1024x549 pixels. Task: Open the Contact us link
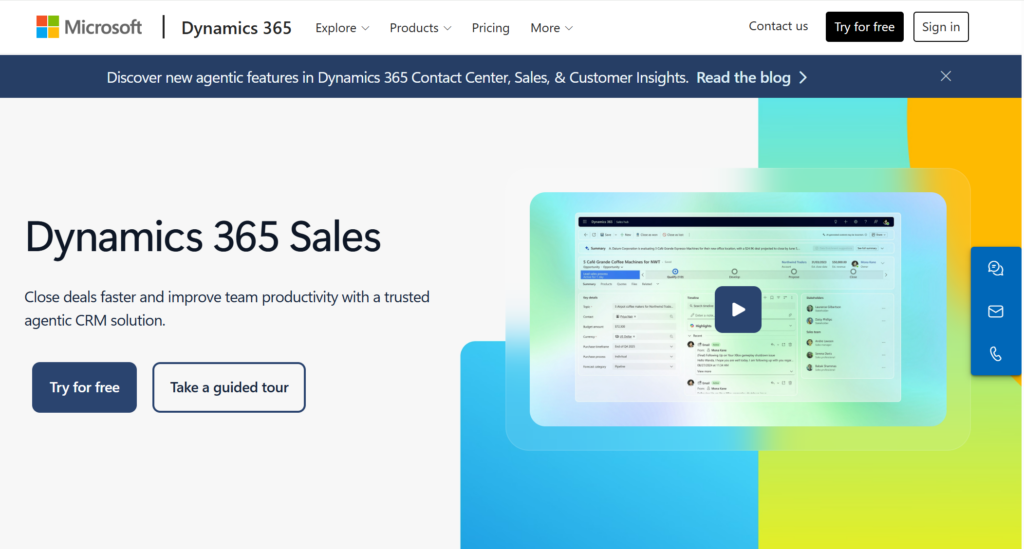click(x=778, y=26)
